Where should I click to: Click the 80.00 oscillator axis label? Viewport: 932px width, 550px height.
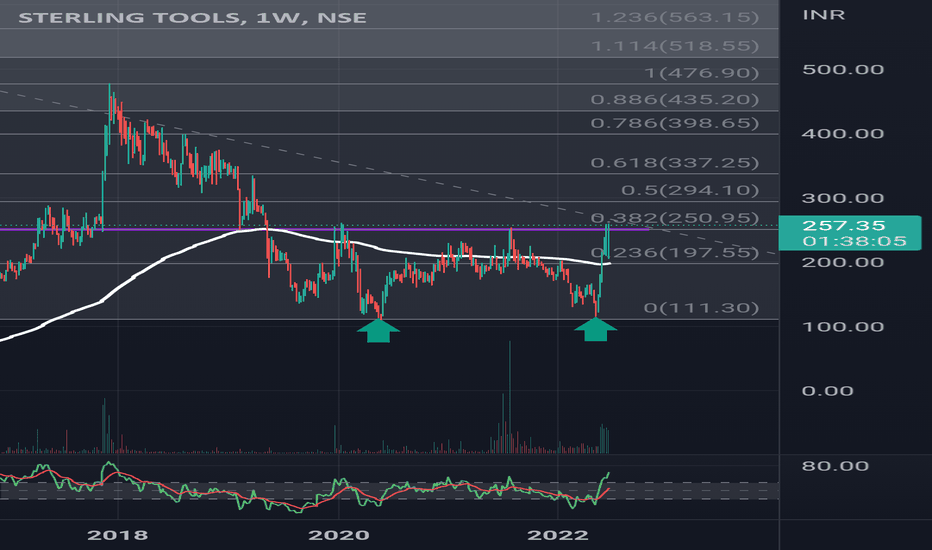pos(835,466)
